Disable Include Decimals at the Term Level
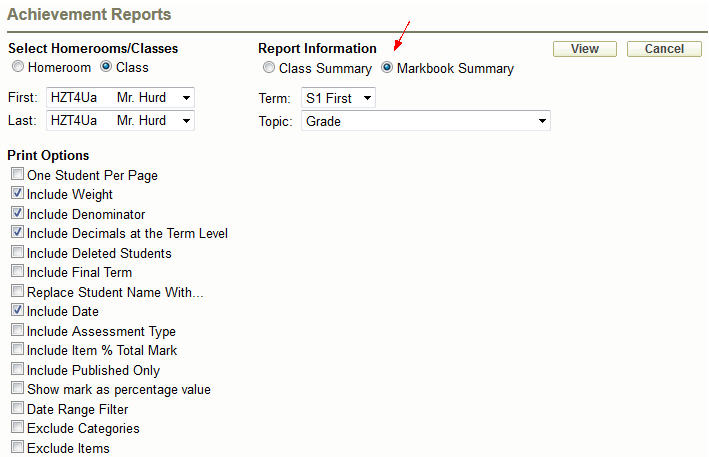Screen dimensions: 709x457 click(18, 234)
